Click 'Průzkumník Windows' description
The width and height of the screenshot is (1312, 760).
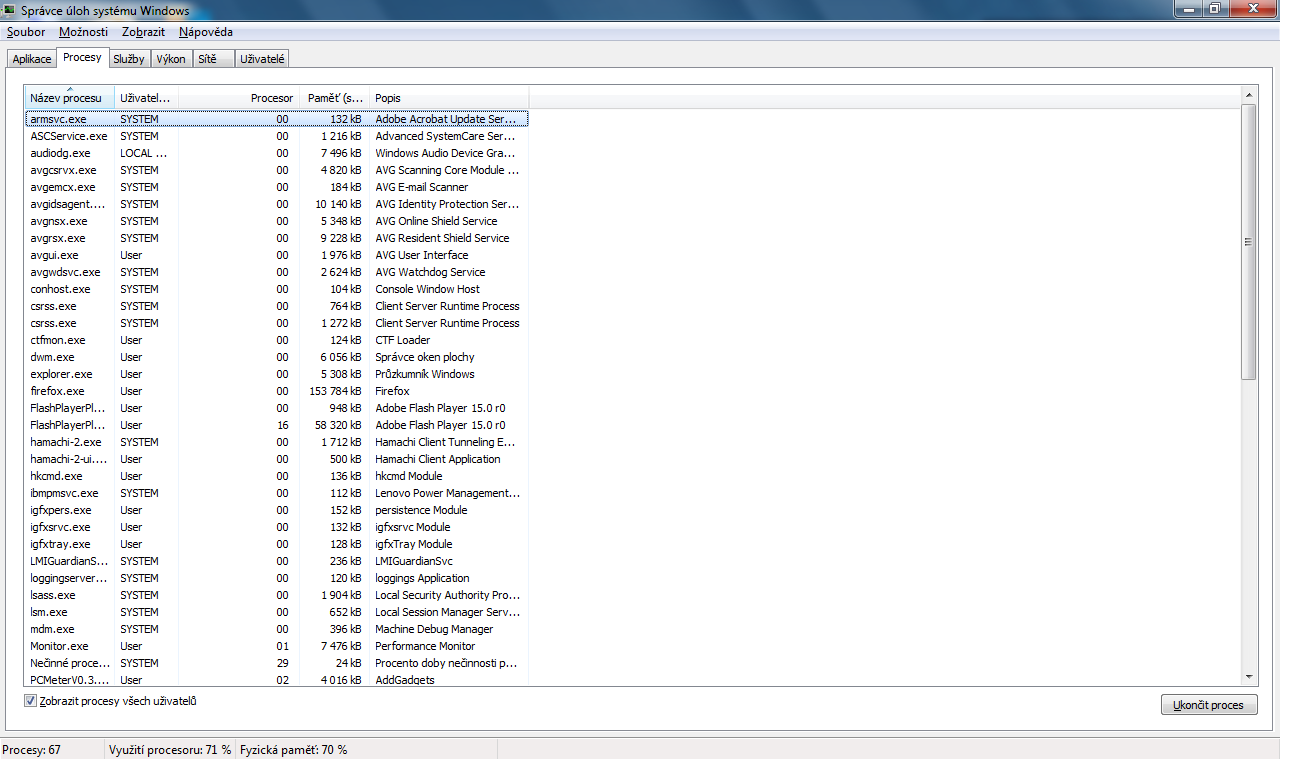tap(425, 374)
